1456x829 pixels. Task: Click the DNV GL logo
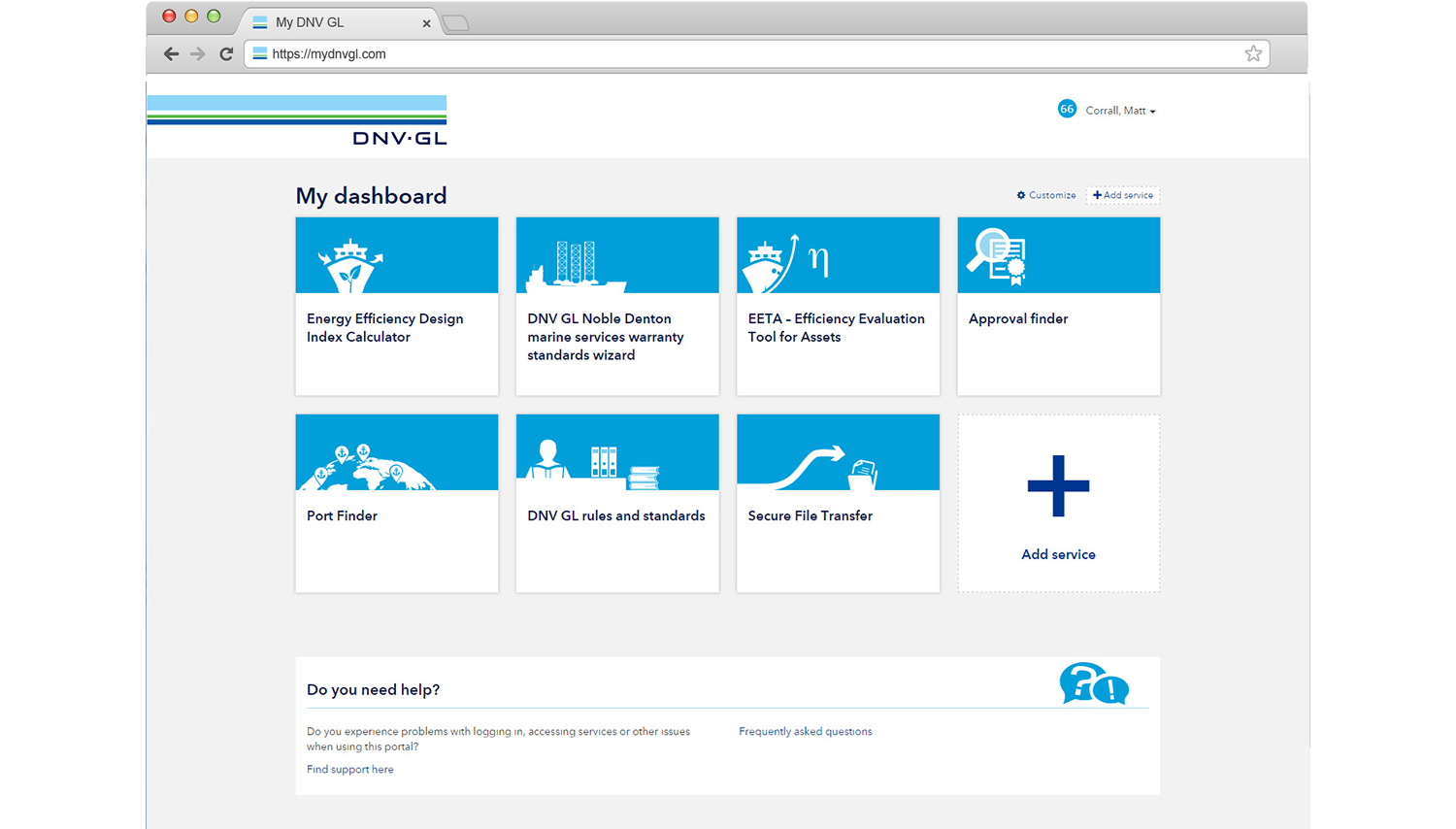pos(297,120)
